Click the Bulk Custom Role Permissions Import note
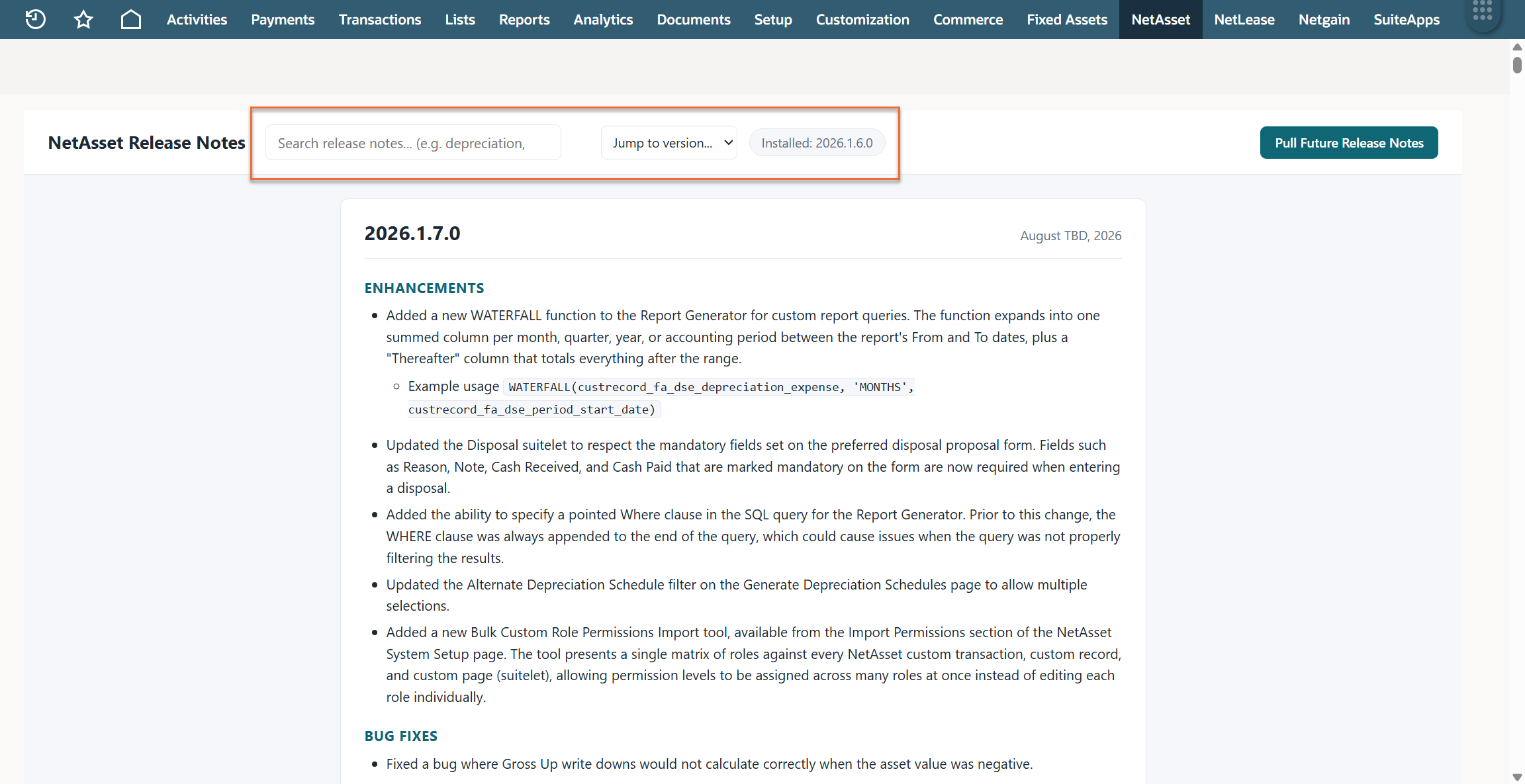The height and width of the screenshot is (784, 1525). pos(754,665)
